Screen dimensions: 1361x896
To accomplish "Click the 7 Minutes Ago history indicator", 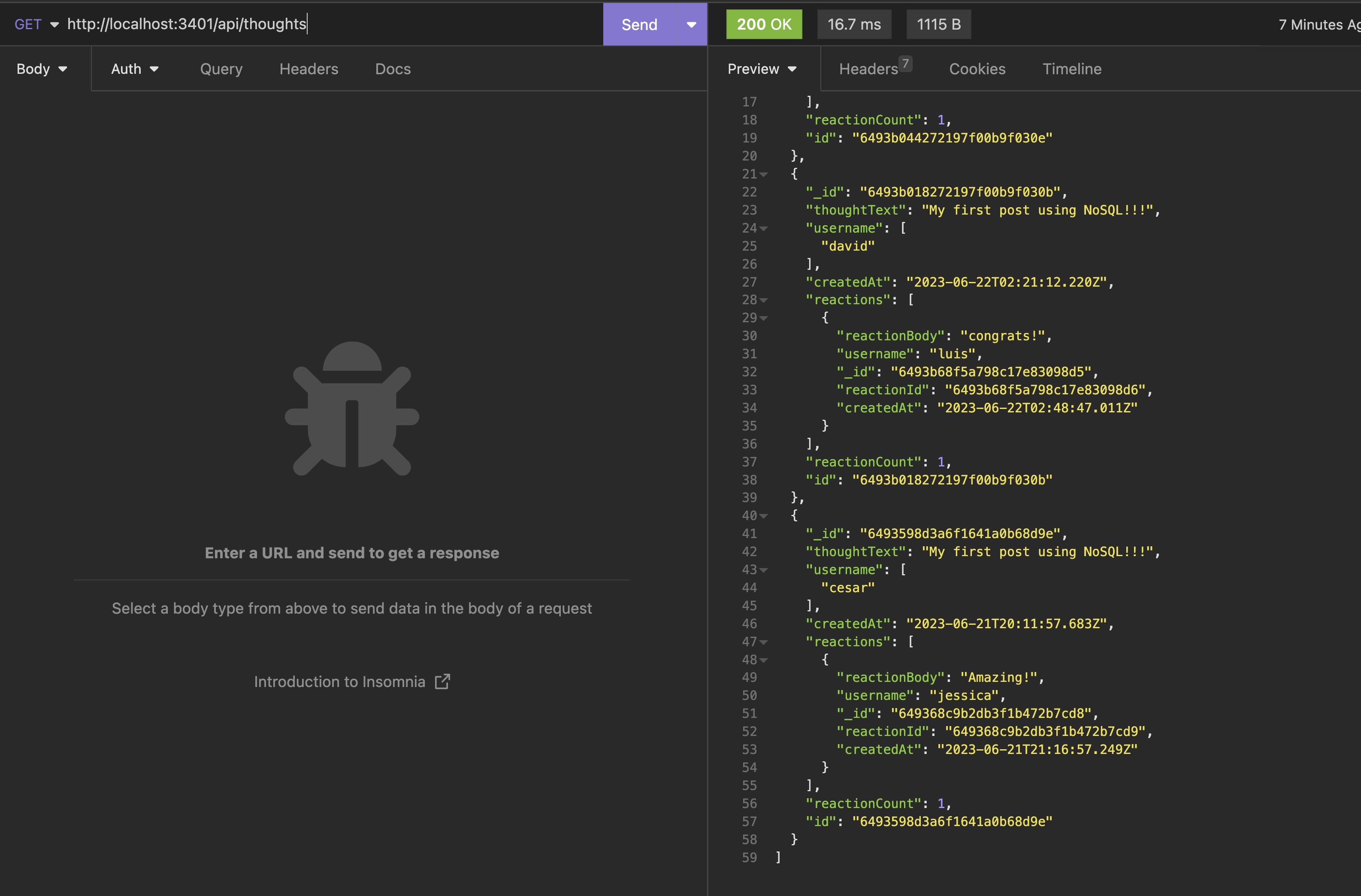I will click(1318, 24).
